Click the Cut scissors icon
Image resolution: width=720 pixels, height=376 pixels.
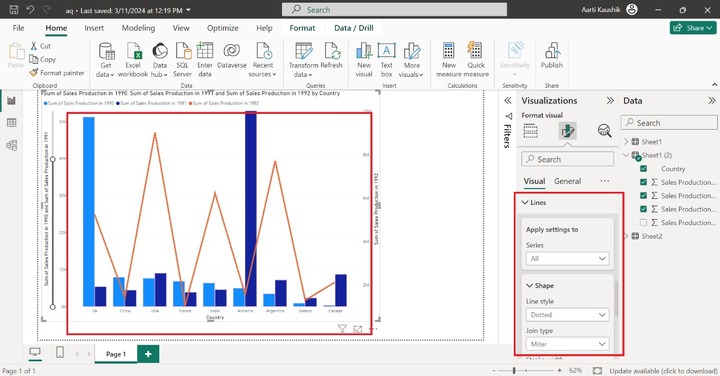[34, 46]
